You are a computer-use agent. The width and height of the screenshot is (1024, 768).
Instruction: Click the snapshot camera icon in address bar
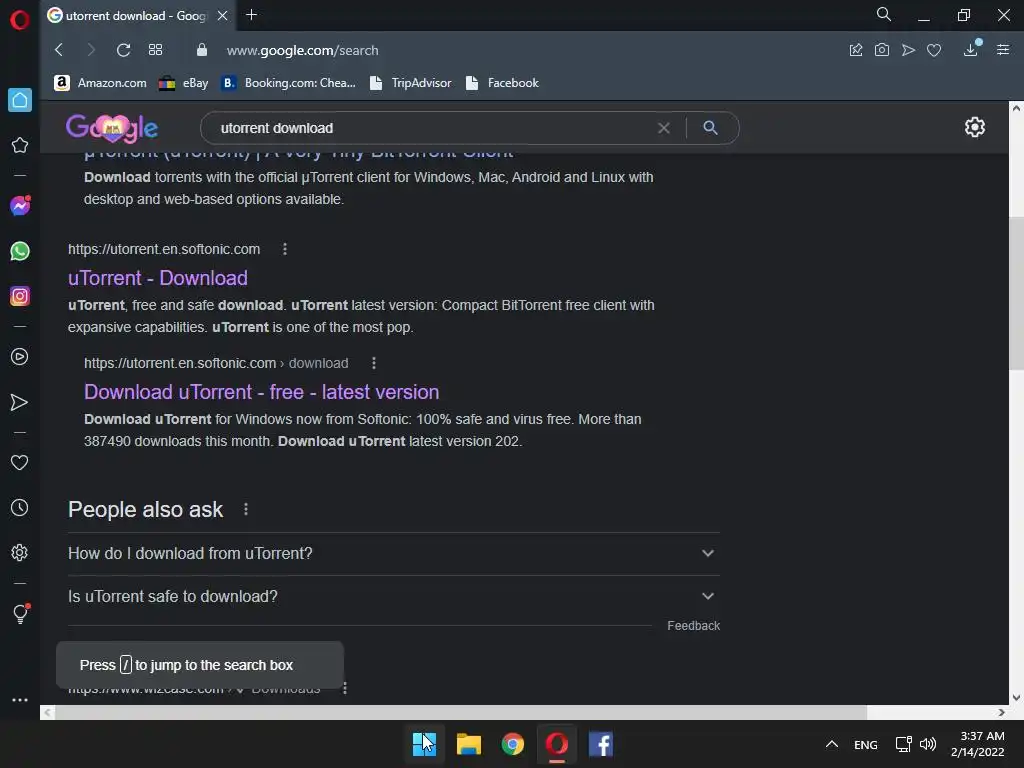[x=882, y=50]
